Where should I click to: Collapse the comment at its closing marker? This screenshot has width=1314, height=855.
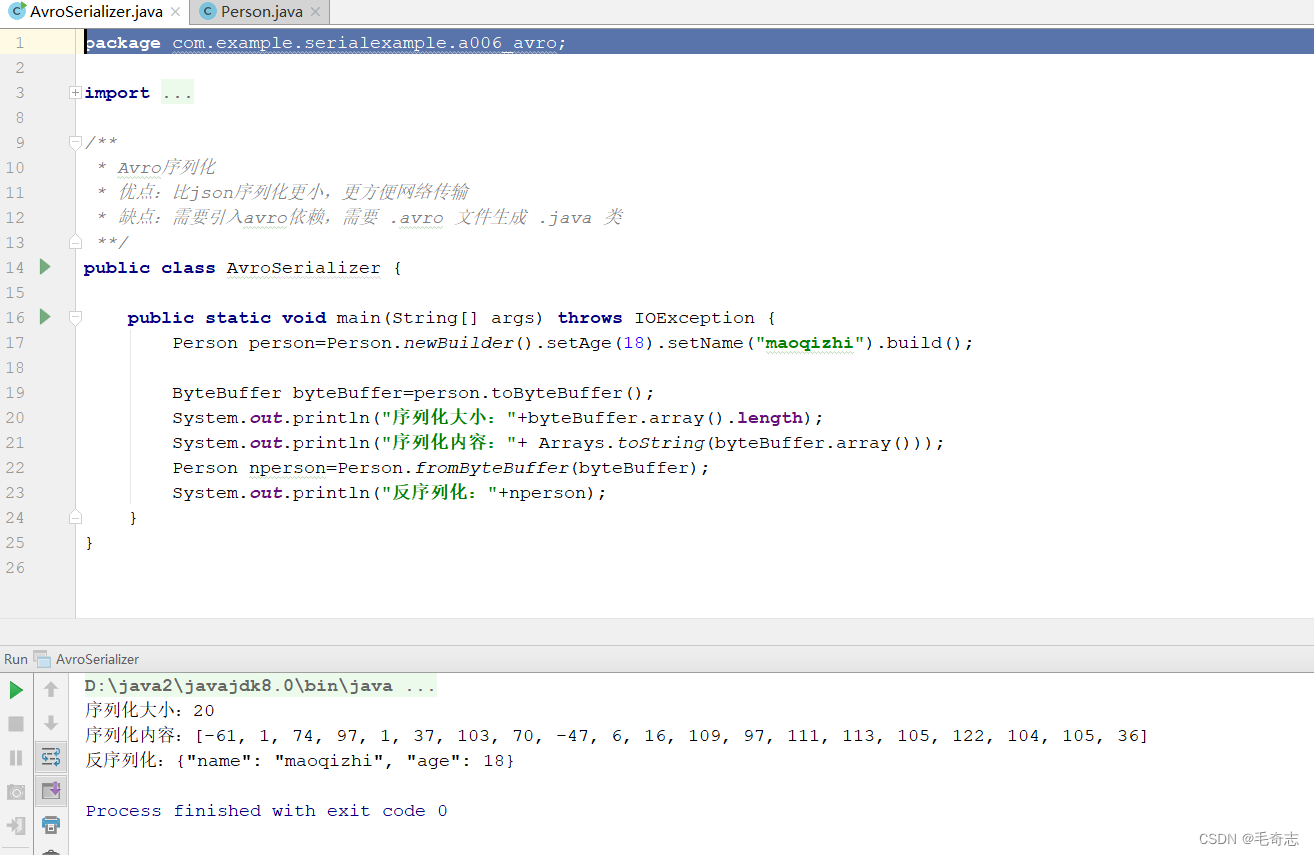coord(76,242)
